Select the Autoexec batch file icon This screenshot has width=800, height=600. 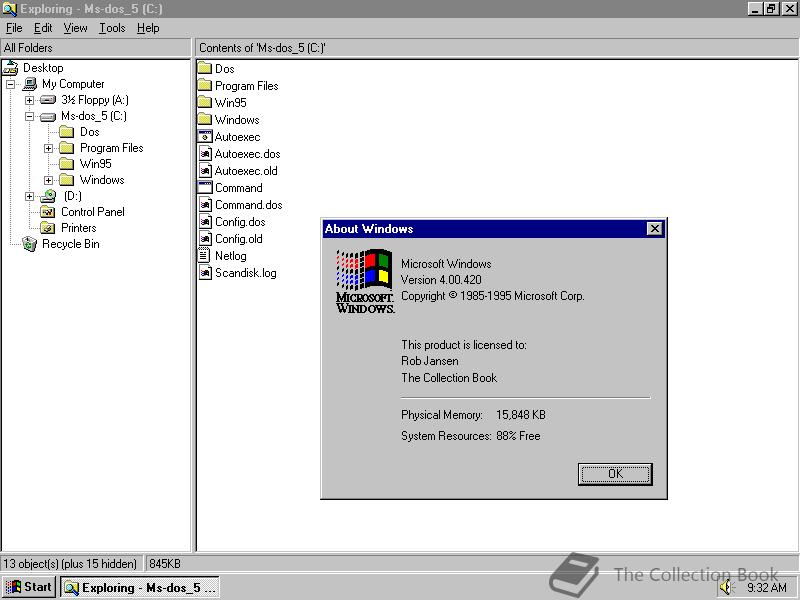205,136
